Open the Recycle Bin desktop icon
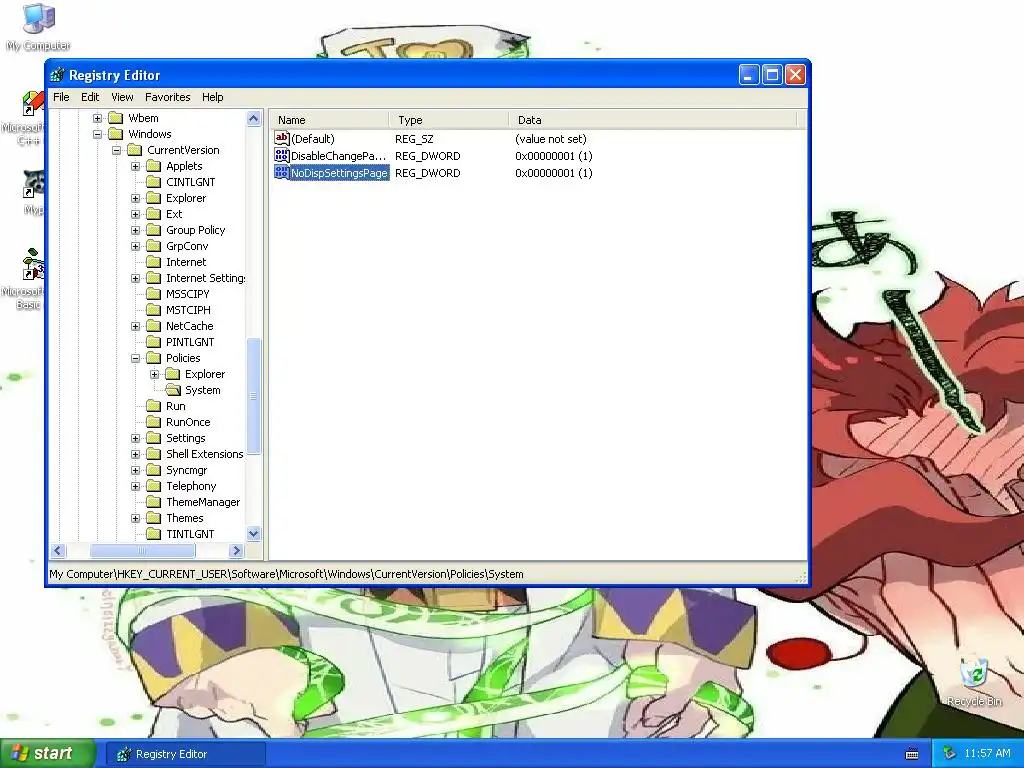The height and width of the screenshot is (768, 1024). pos(974,682)
